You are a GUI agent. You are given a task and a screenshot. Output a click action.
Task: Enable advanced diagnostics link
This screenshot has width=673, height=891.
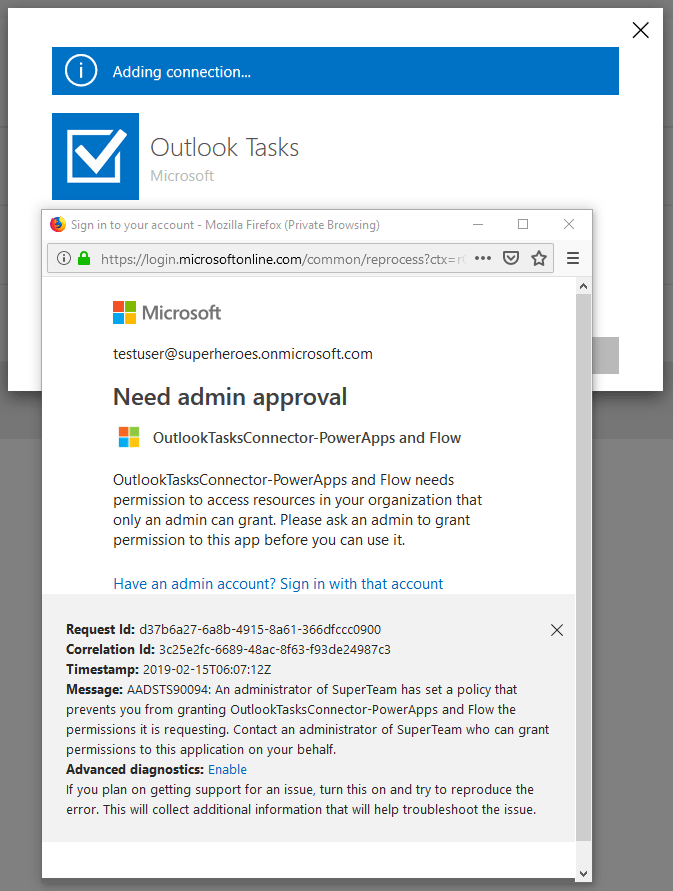click(x=227, y=769)
